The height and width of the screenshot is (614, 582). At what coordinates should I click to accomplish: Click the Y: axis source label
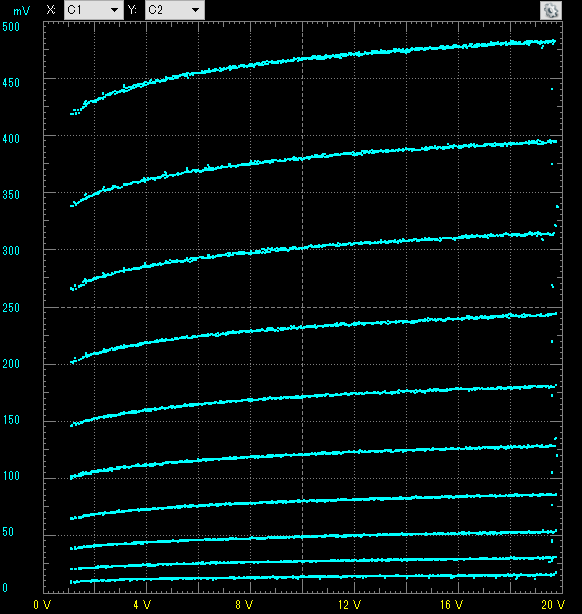[132, 10]
